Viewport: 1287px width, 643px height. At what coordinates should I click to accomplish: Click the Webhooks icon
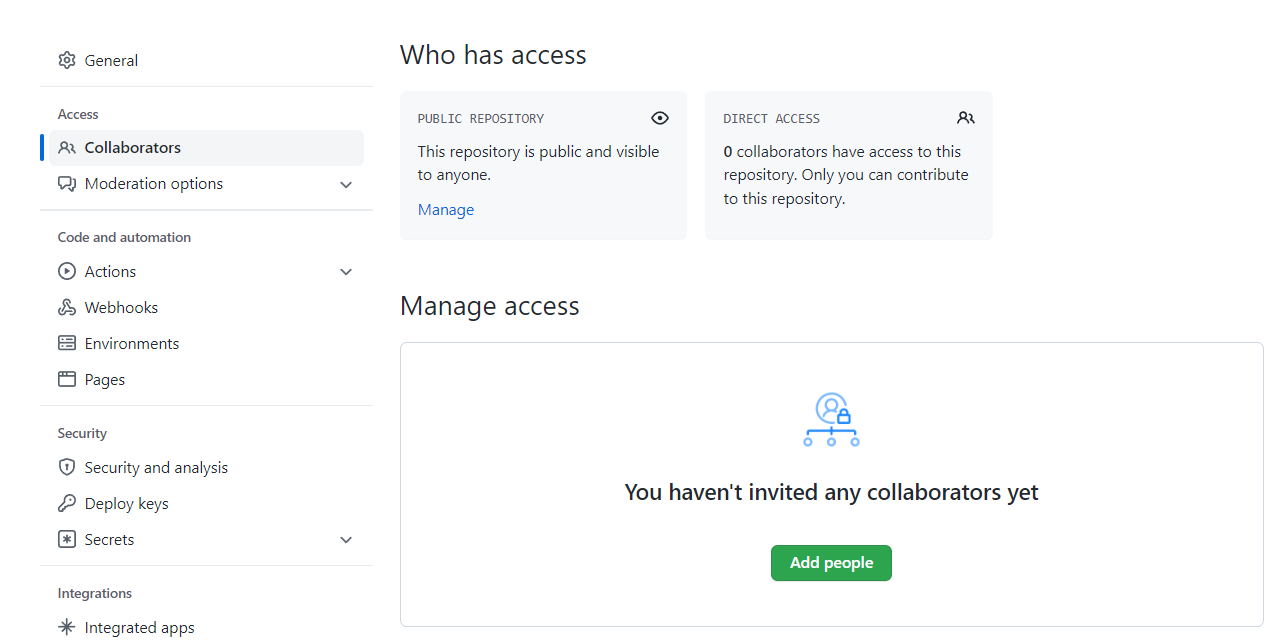coord(67,308)
